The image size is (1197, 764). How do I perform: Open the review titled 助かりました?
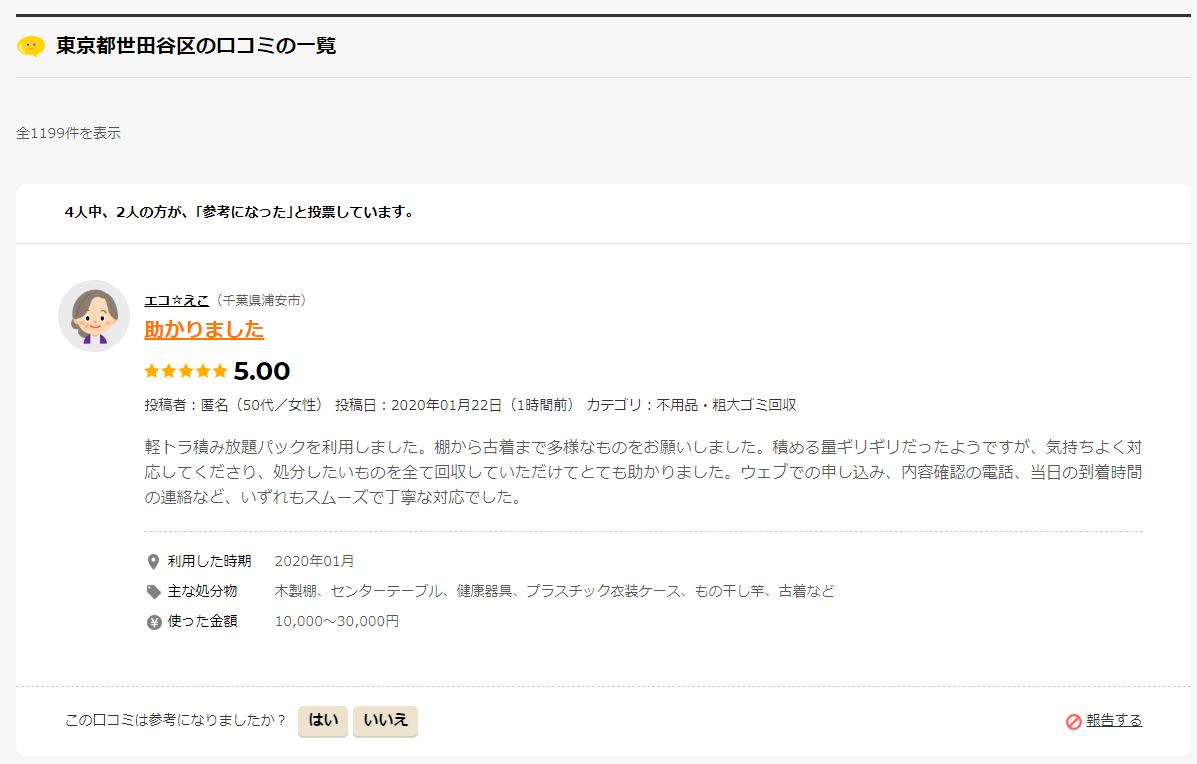(x=204, y=330)
